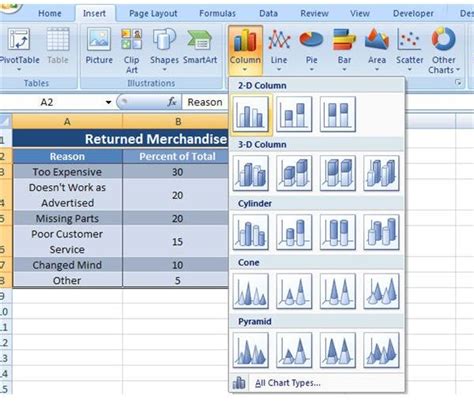Select Stacked Cylinder chart
The image size is (474, 403).
[x=294, y=232]
